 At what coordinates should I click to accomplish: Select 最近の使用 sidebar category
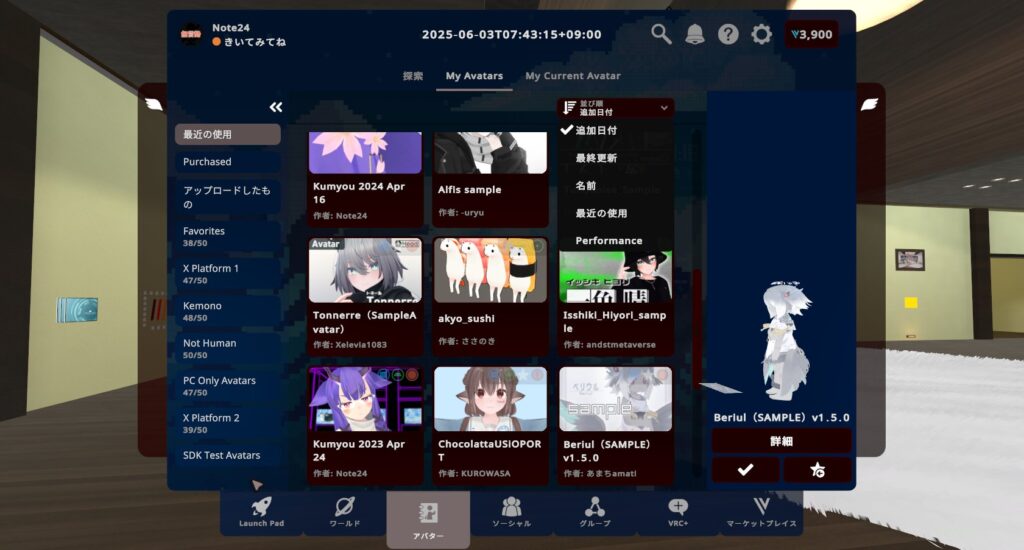pyautogui.click(x=227, y=134)
